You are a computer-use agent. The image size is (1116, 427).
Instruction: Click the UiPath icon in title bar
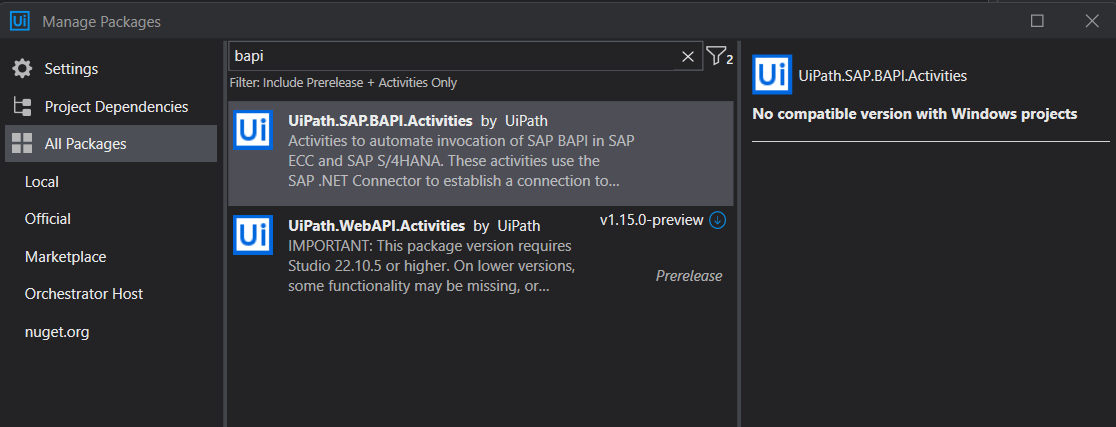(x=20, y=21)
